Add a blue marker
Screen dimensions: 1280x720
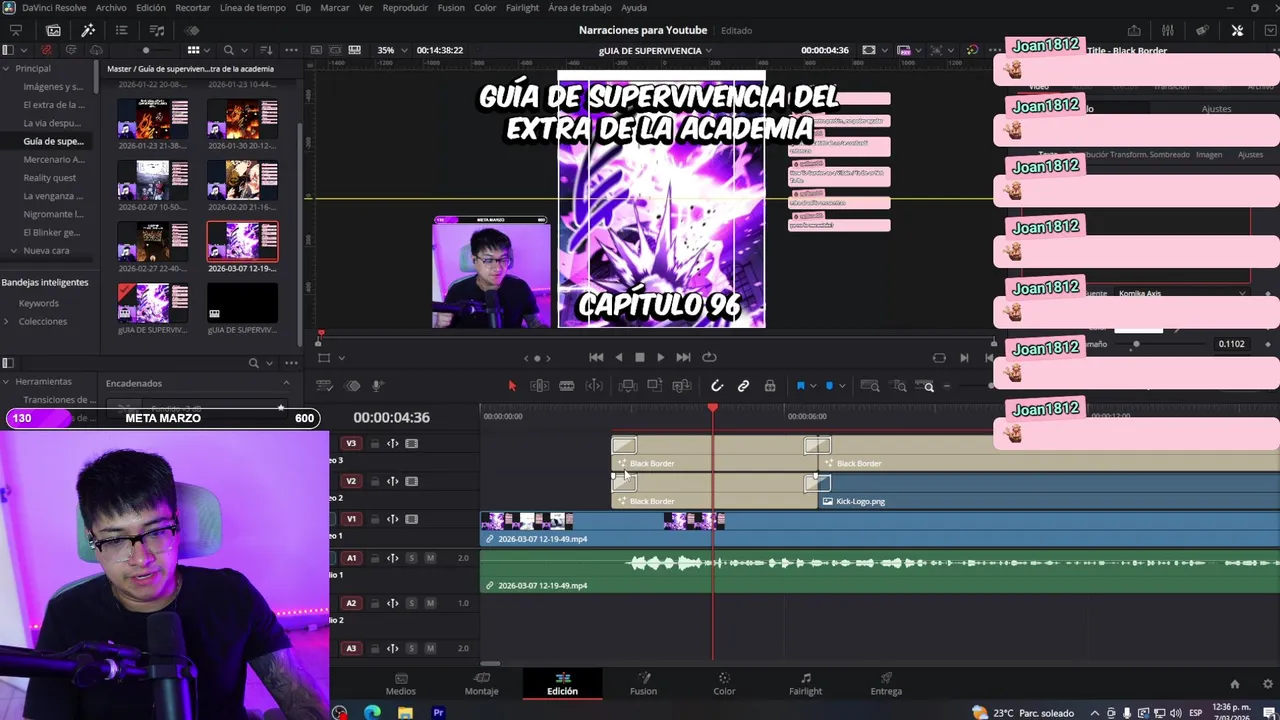tap(829, 386)
